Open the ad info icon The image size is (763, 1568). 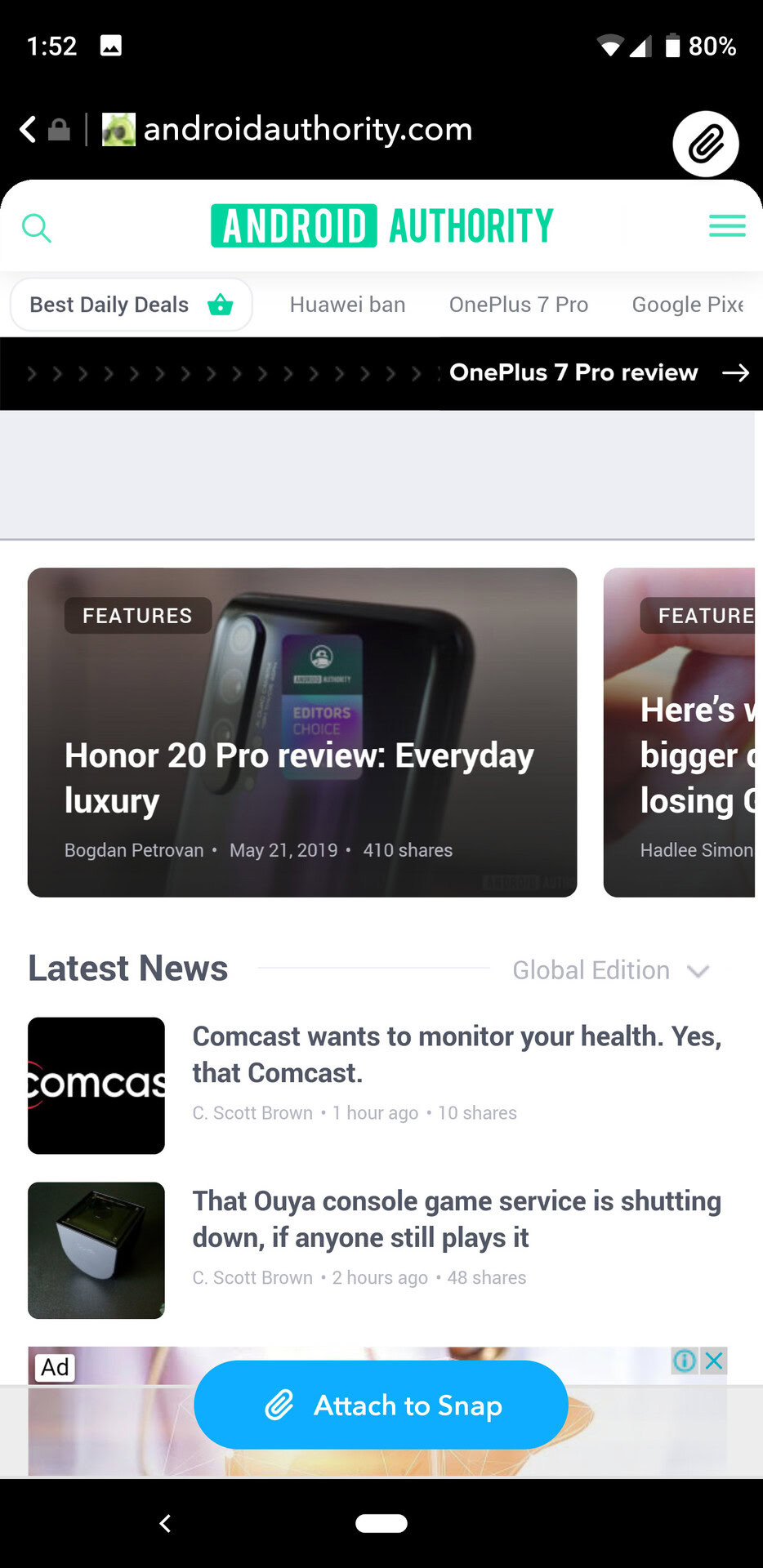click(685, 1361)
